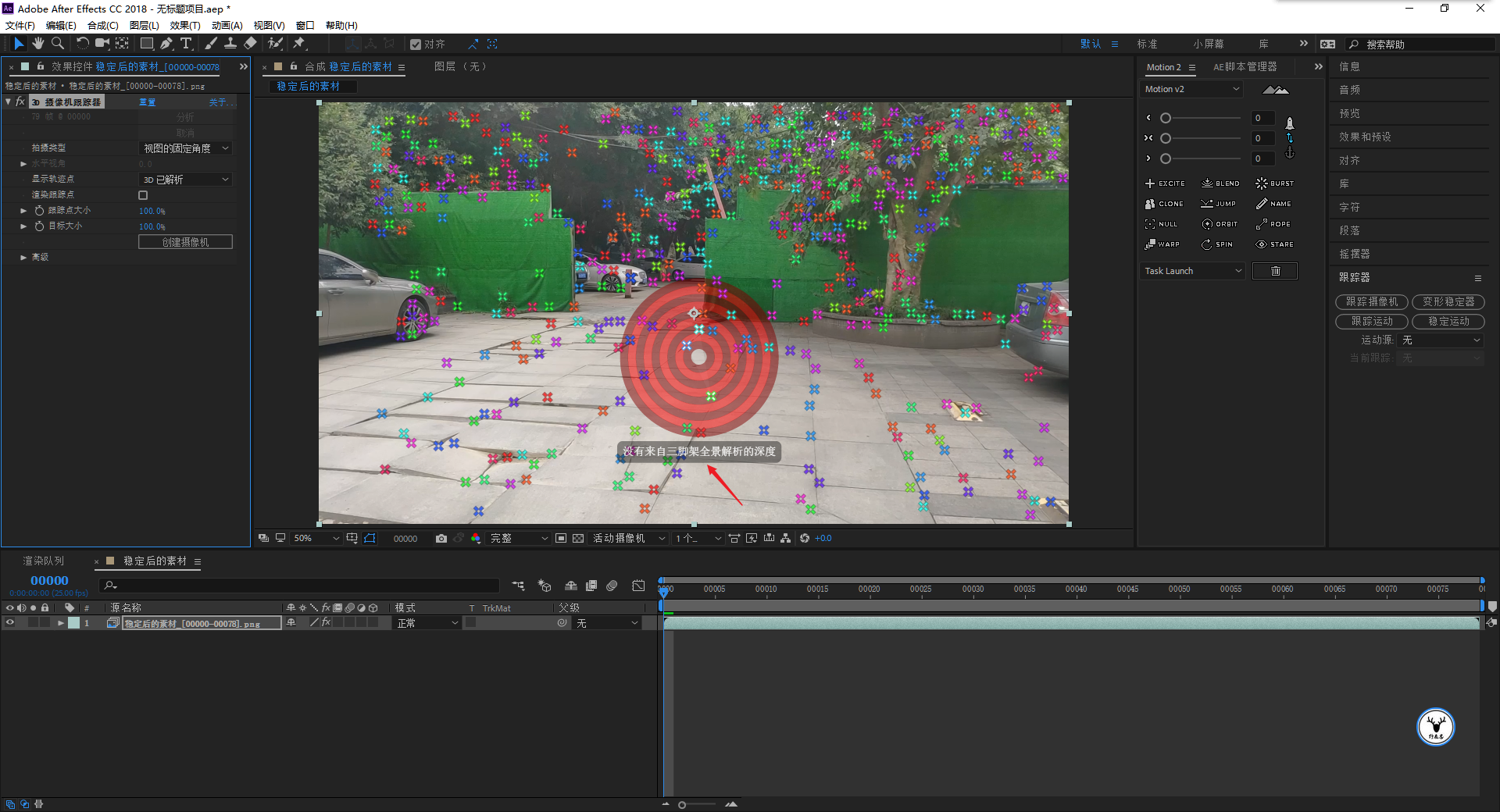
Task: Open the Motion v2 dropdown
Action: tap(1191, 89)
